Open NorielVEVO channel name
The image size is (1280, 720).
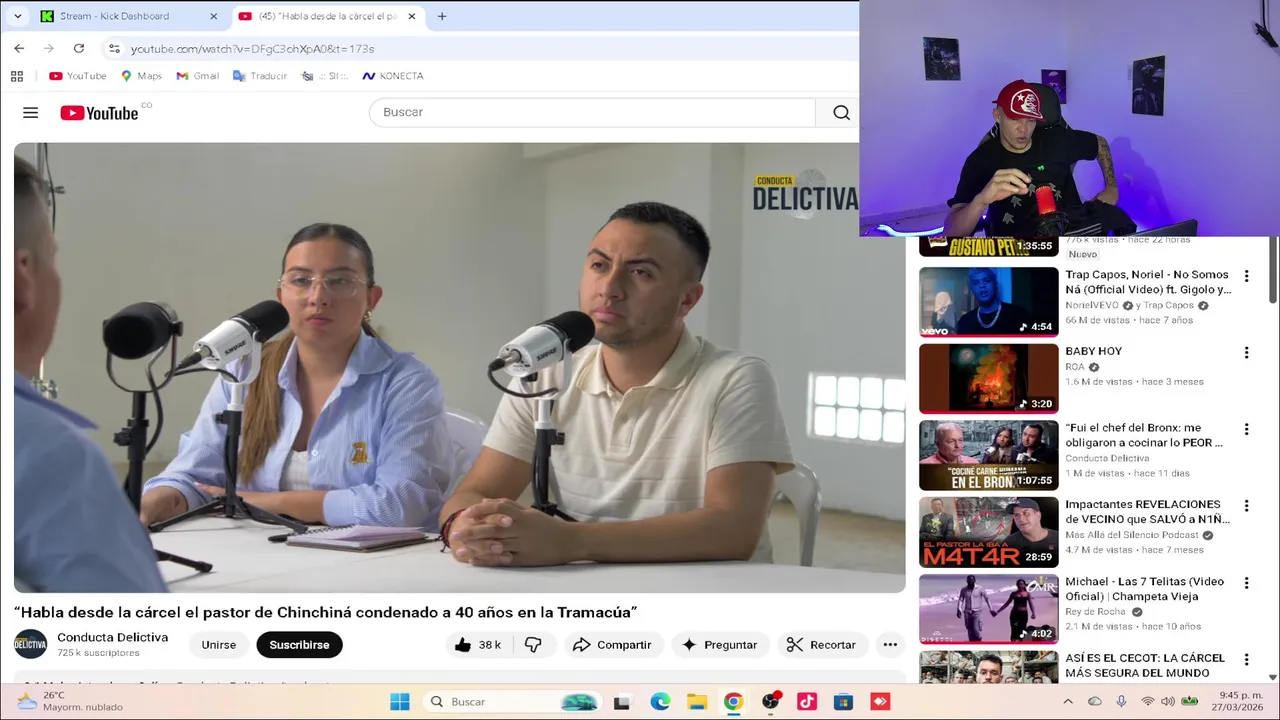pyautogui.click(x=1093, y=306)
